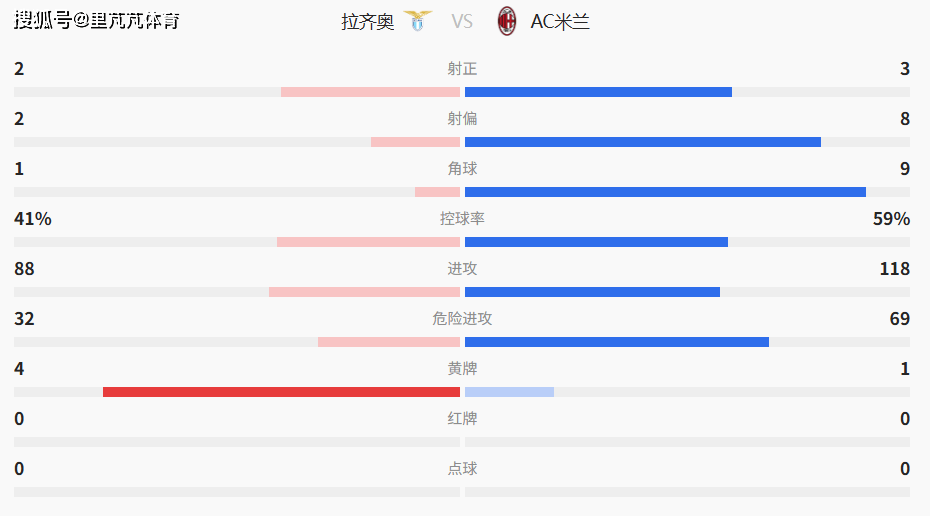Click the Lazio team crest icon
Viewport: 930px width, 516px height.
pyautogui.click(x=418, y=20)
